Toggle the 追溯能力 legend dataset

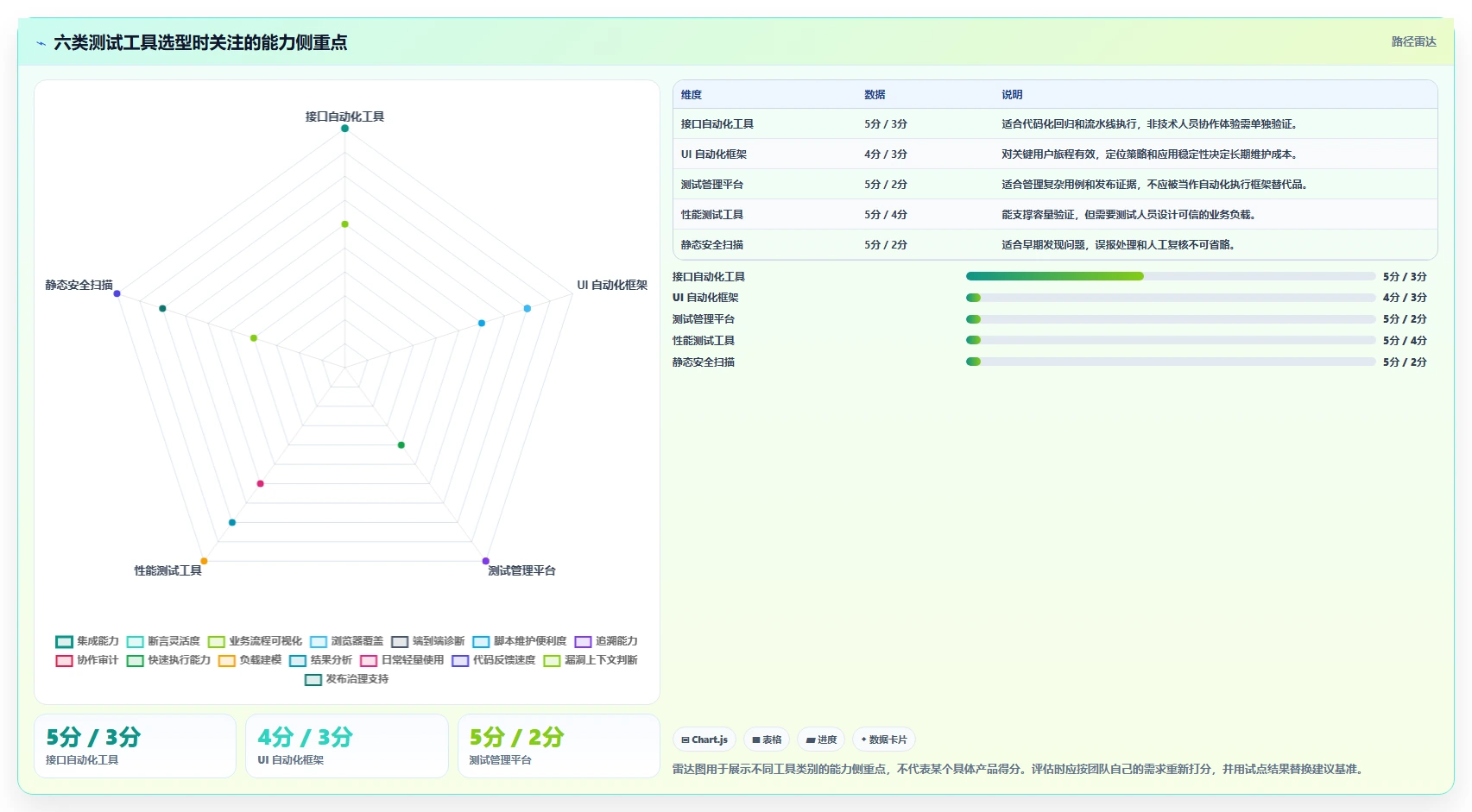606,641
